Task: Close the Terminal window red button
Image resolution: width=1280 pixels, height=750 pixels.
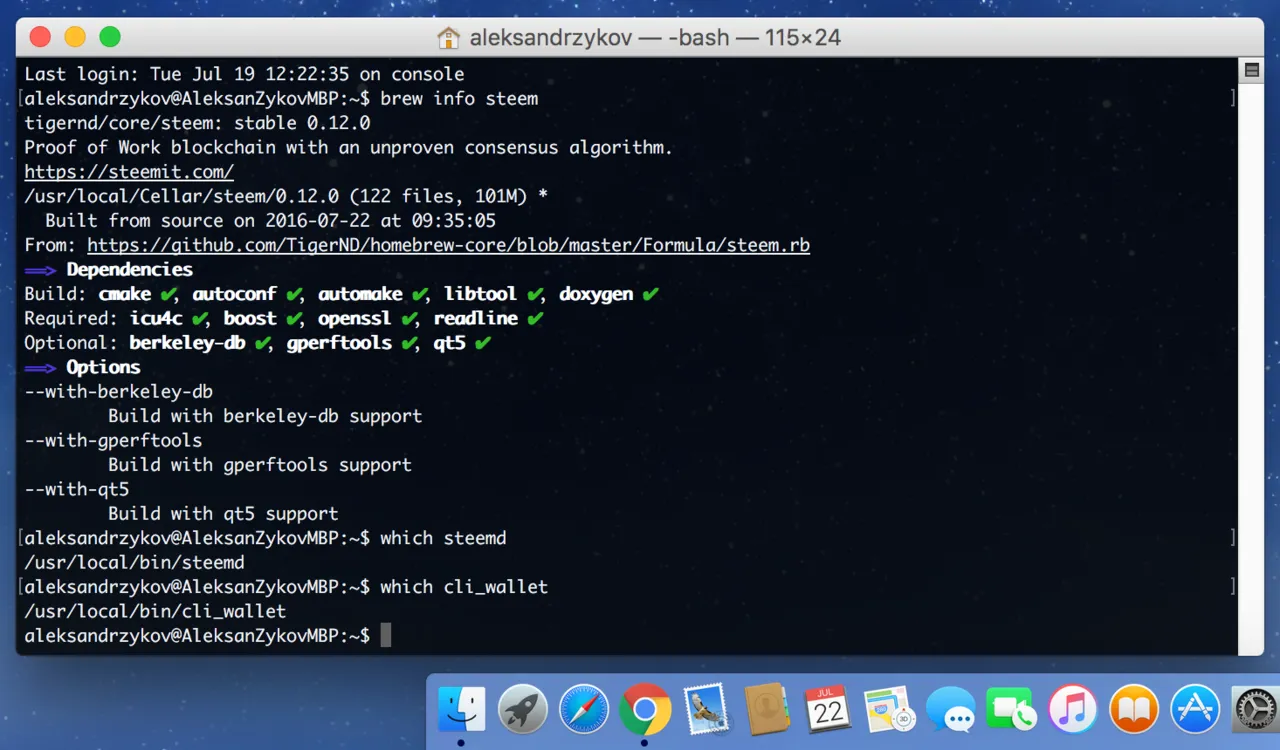Action: pyautogui.click(x=40, y=38)
